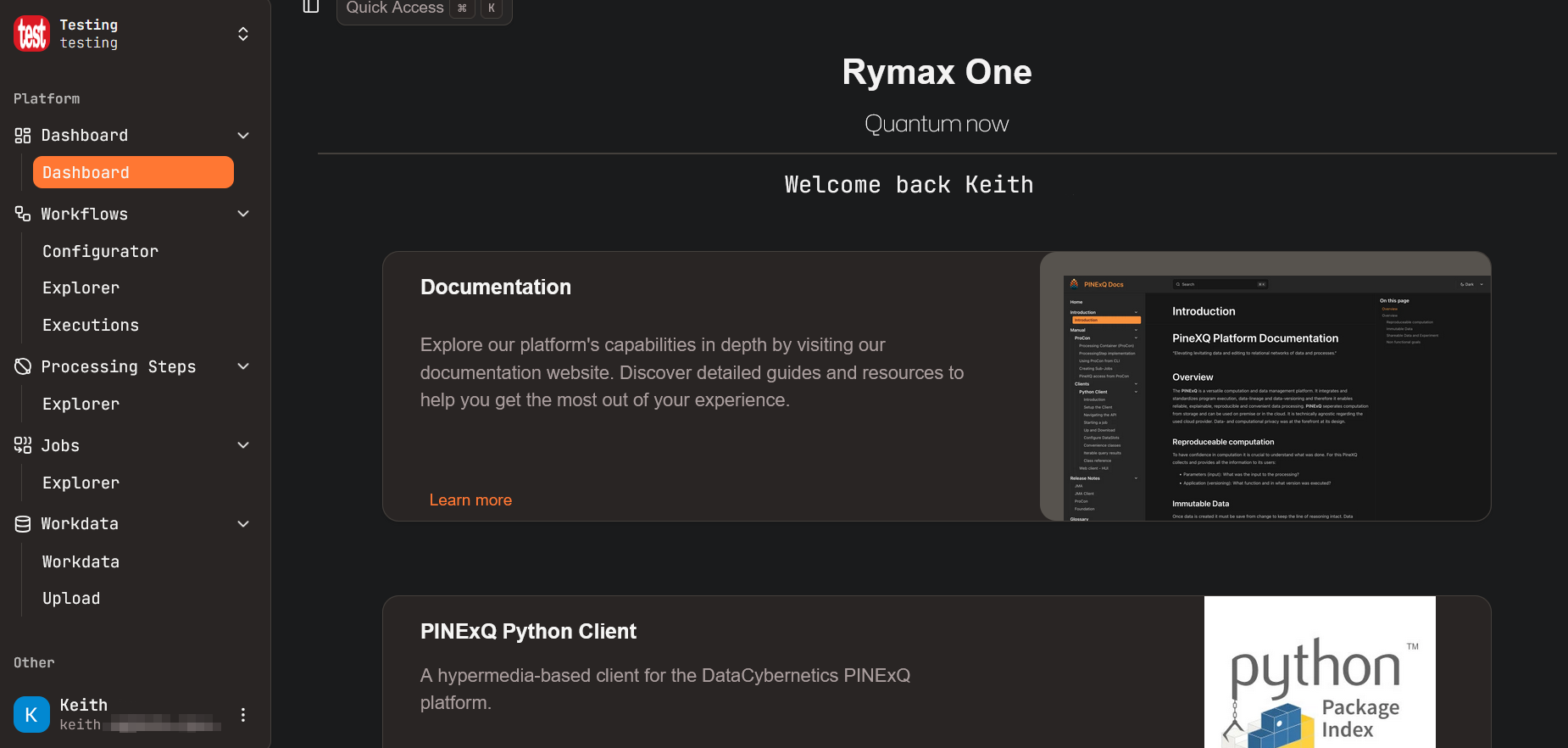Click the Processing Steps icon
This screenshot has height=748, width=1568.
click(23, 366)
